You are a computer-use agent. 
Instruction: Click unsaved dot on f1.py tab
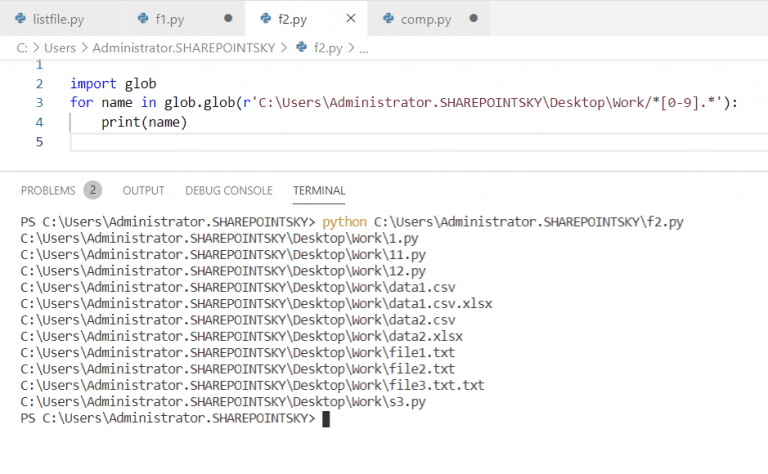click(x=228, y=18)
